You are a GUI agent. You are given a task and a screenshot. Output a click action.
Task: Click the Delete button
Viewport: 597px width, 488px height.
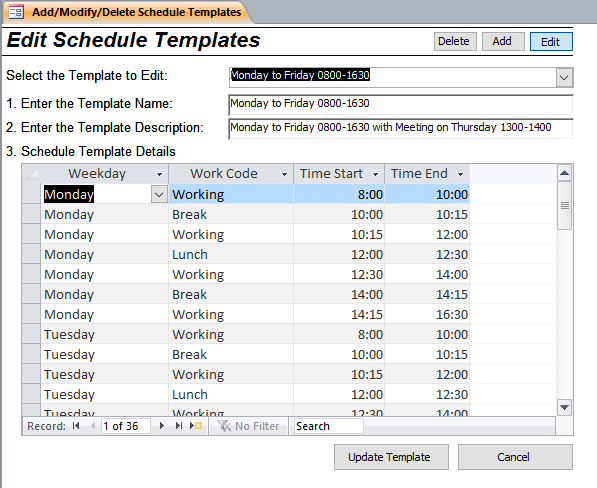(455, 41)
